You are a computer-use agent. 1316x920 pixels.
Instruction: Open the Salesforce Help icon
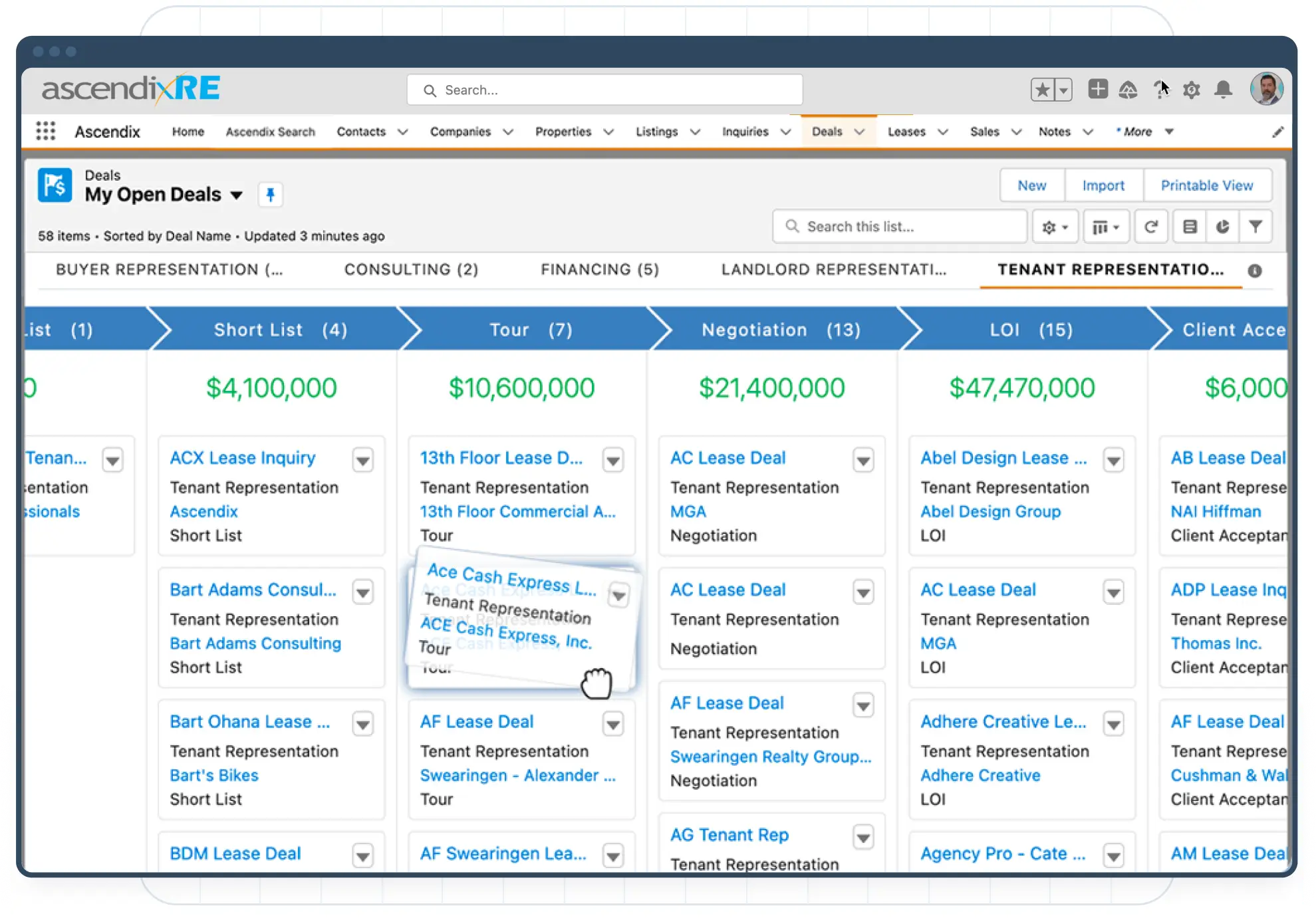pos(1160,89)
